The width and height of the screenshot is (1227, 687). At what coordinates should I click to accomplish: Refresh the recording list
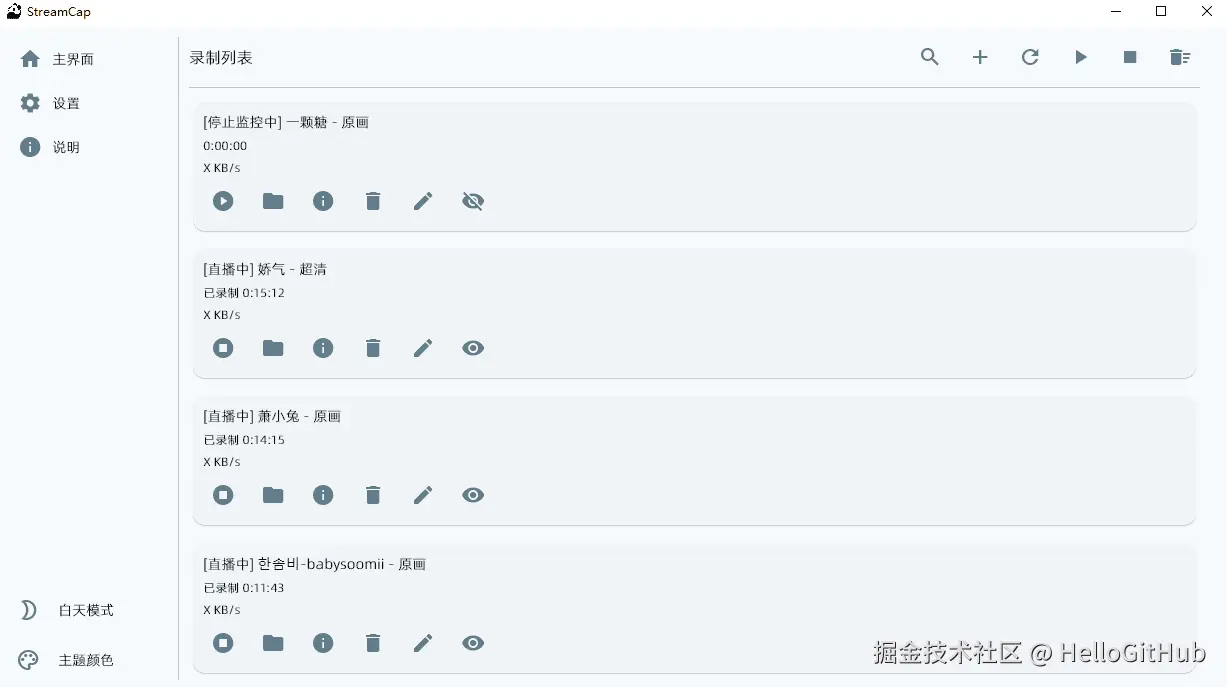(x=1030, y=57)
